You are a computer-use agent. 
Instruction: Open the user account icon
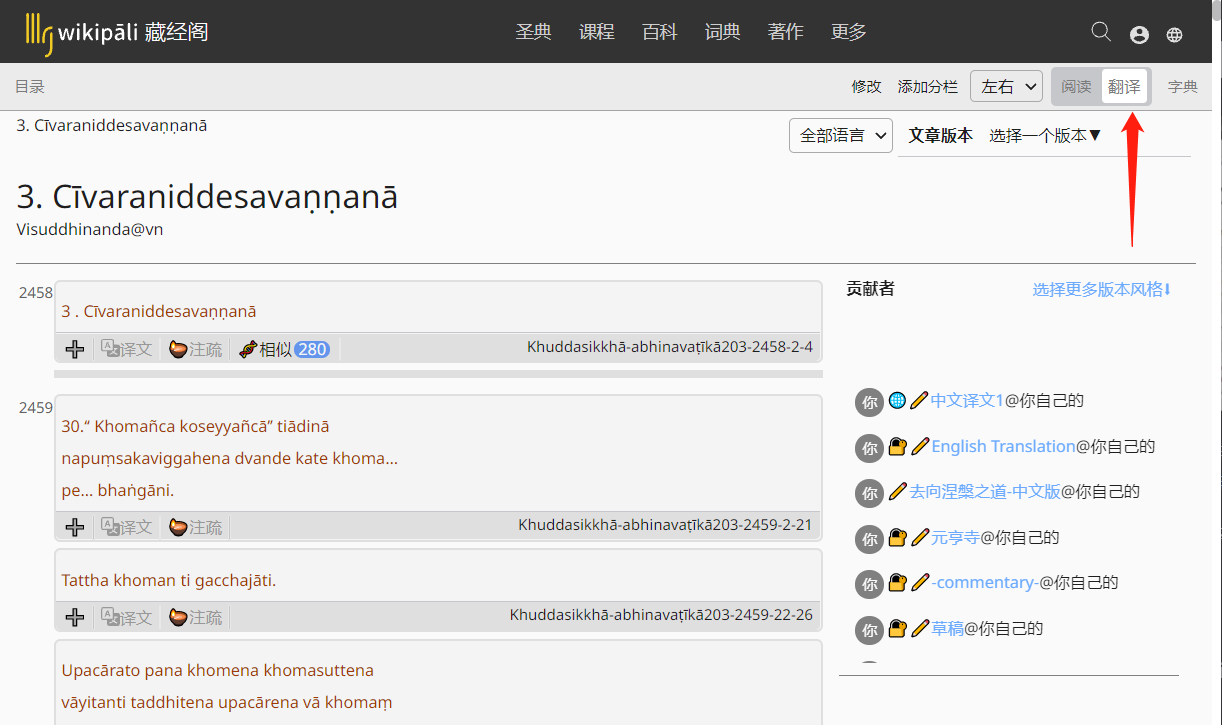[1139, 35]
